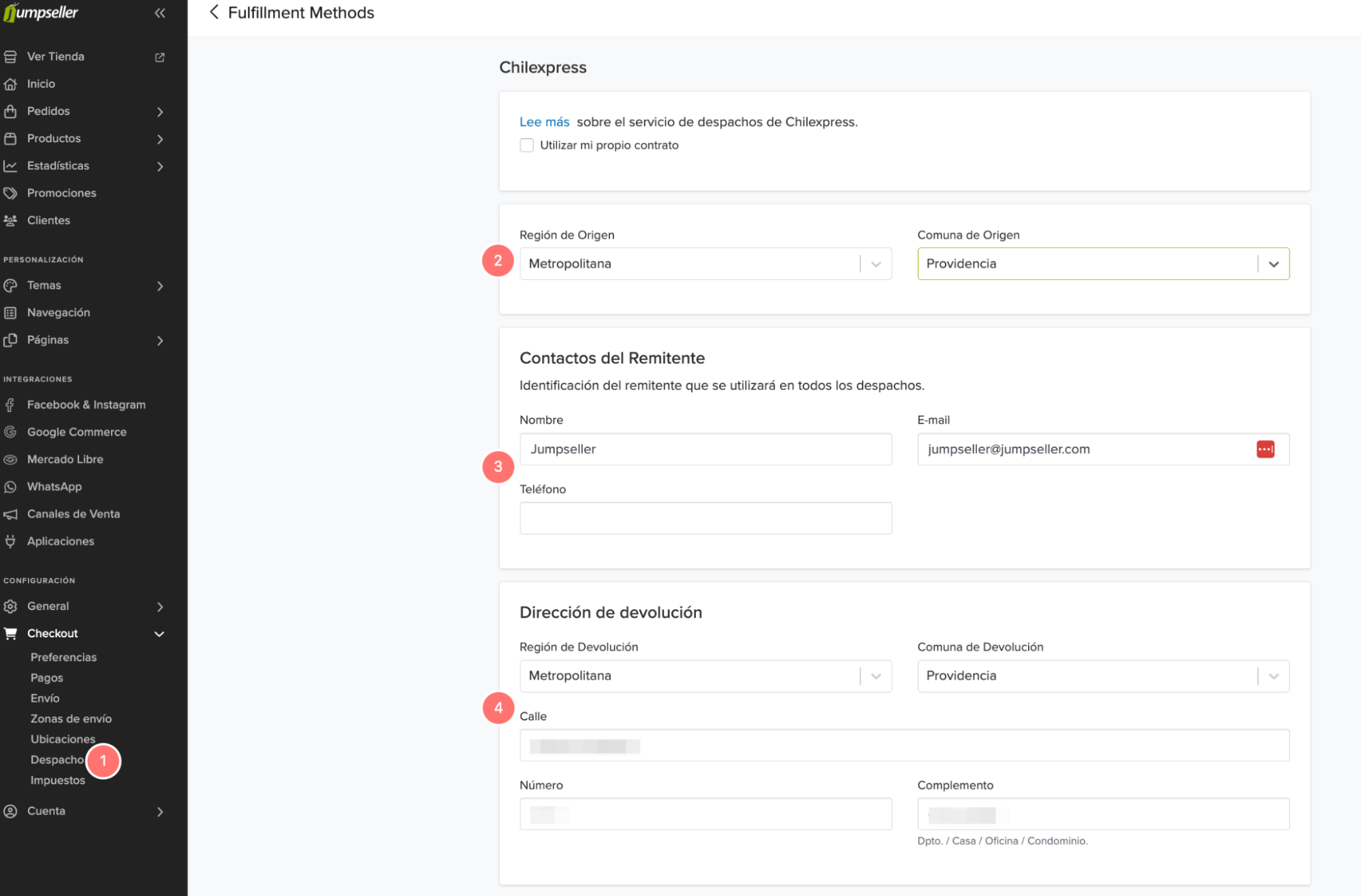Click the Inicio home icon

pyautogui.click(x=10, y=84)
